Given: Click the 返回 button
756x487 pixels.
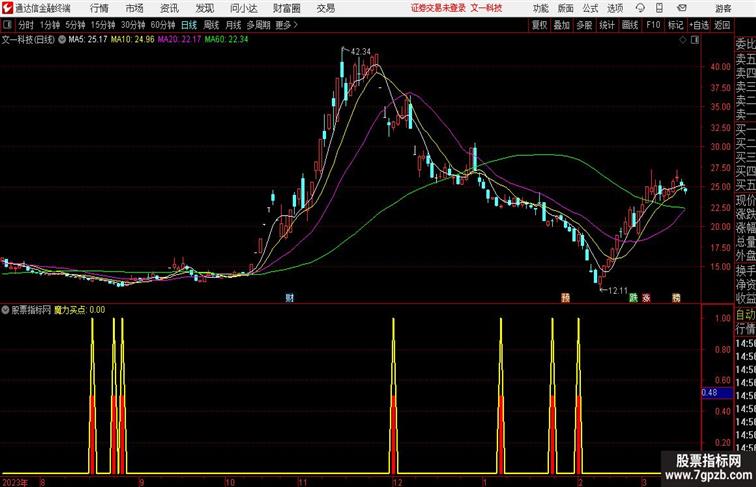Looking at the screenshot, I should (x=722, y=25).
